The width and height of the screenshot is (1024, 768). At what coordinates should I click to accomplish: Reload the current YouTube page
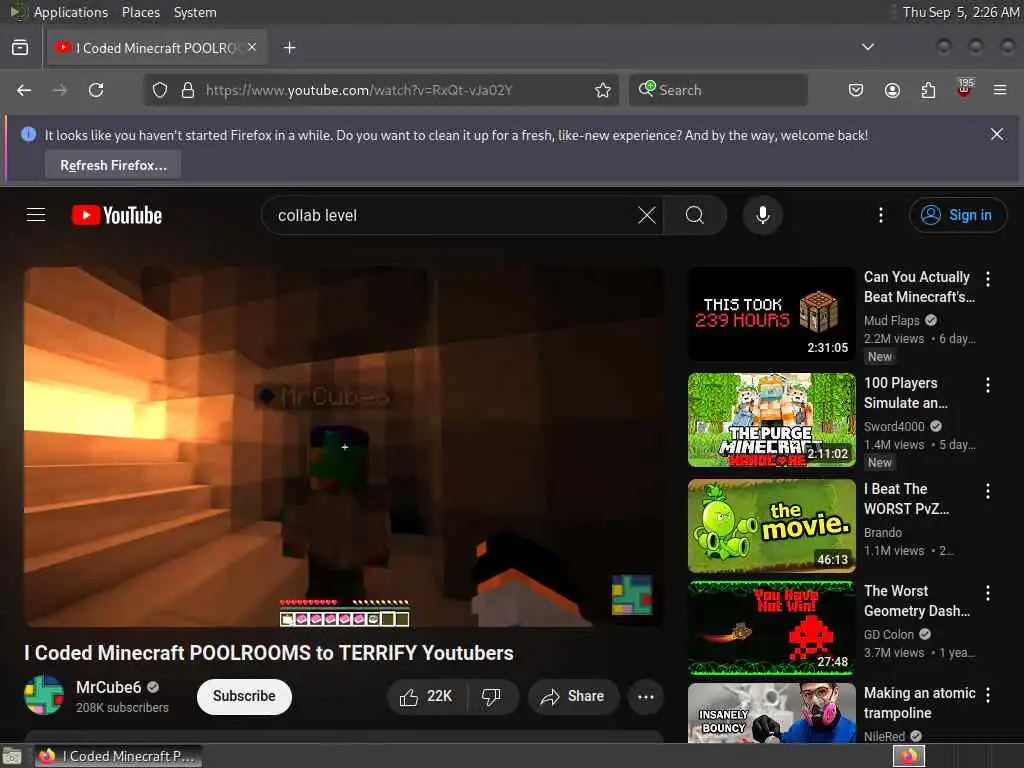tap(96, 90)
